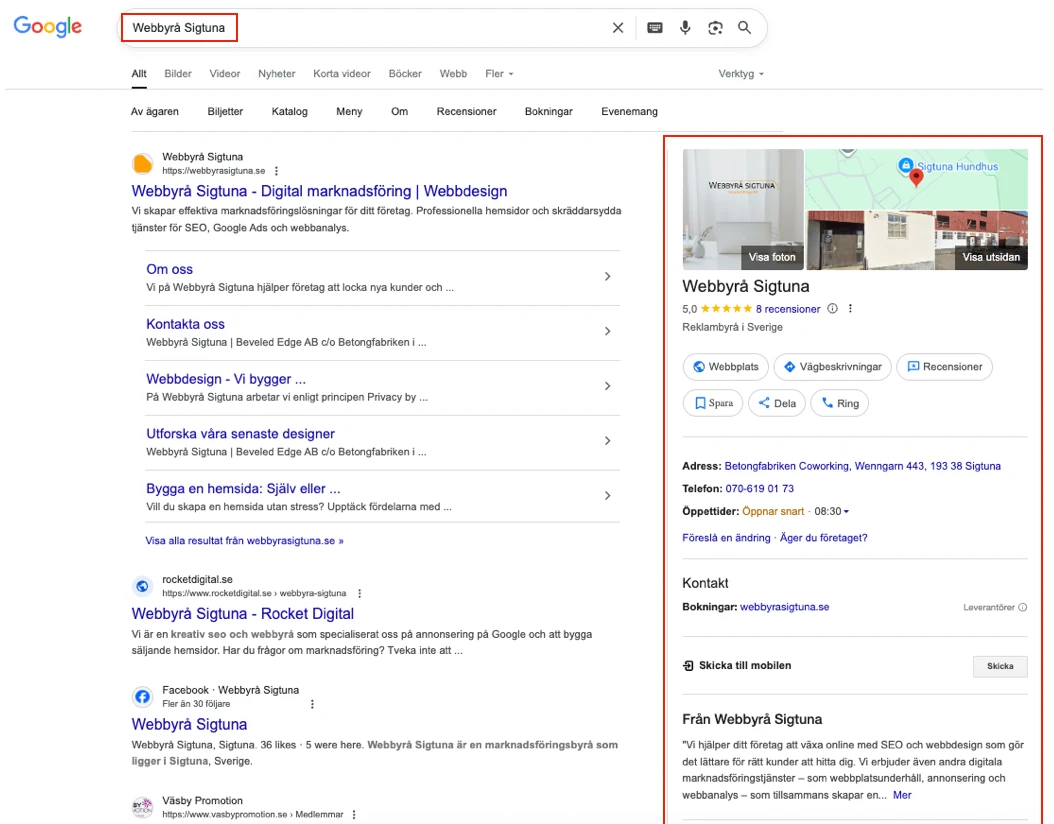Open options menu for rocketdigital.se result
1054x824 pixels.
[x=360, y=593]
